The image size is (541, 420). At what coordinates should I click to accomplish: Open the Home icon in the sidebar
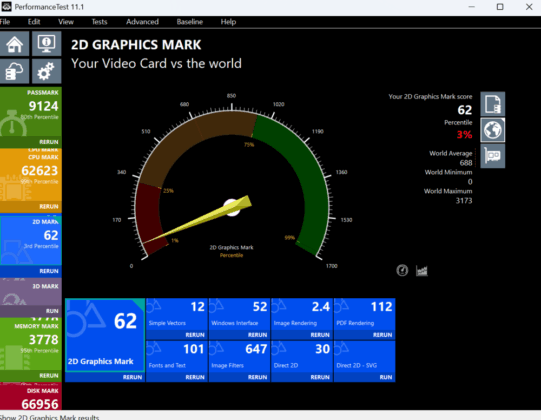pyautogui.click(x=14, y=44)
